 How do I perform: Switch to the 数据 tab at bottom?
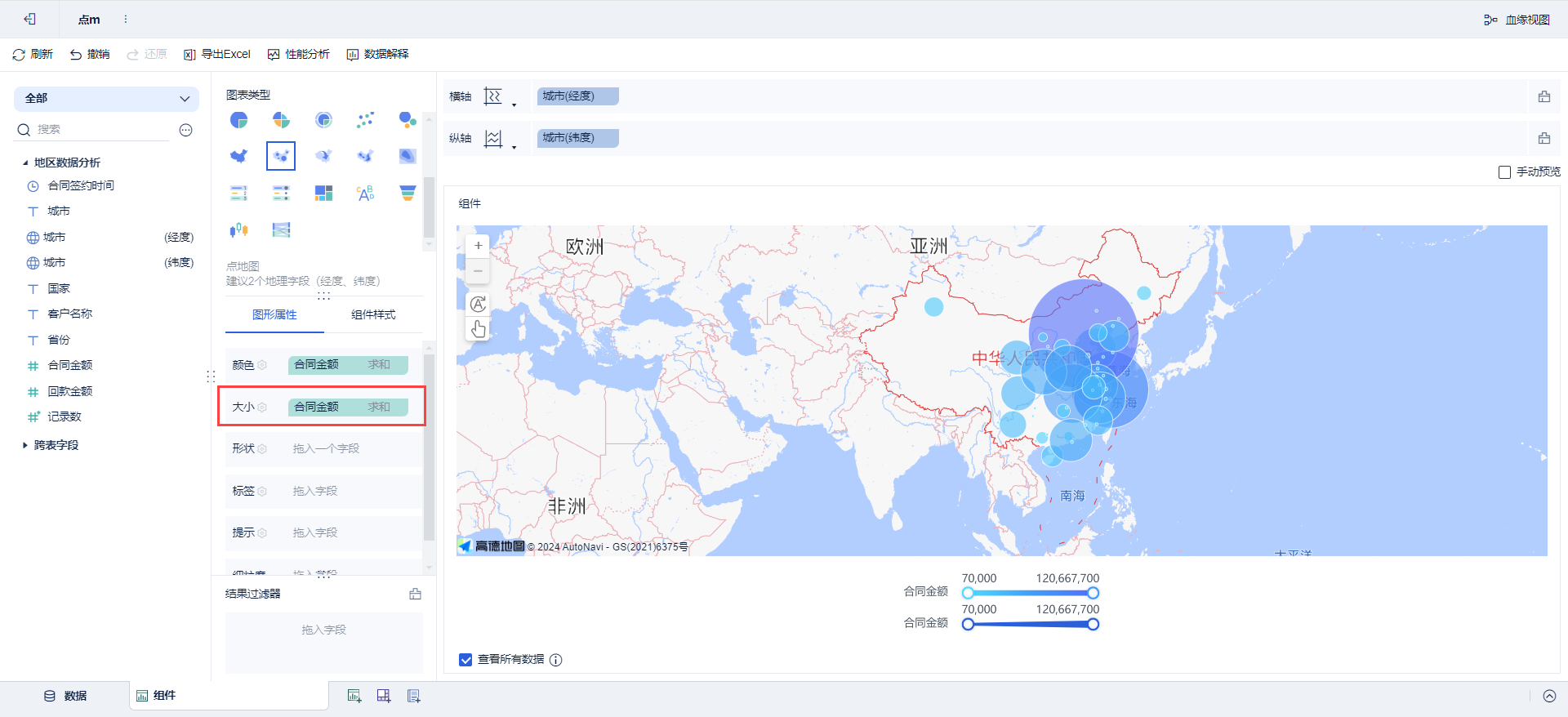pos(65,696)
